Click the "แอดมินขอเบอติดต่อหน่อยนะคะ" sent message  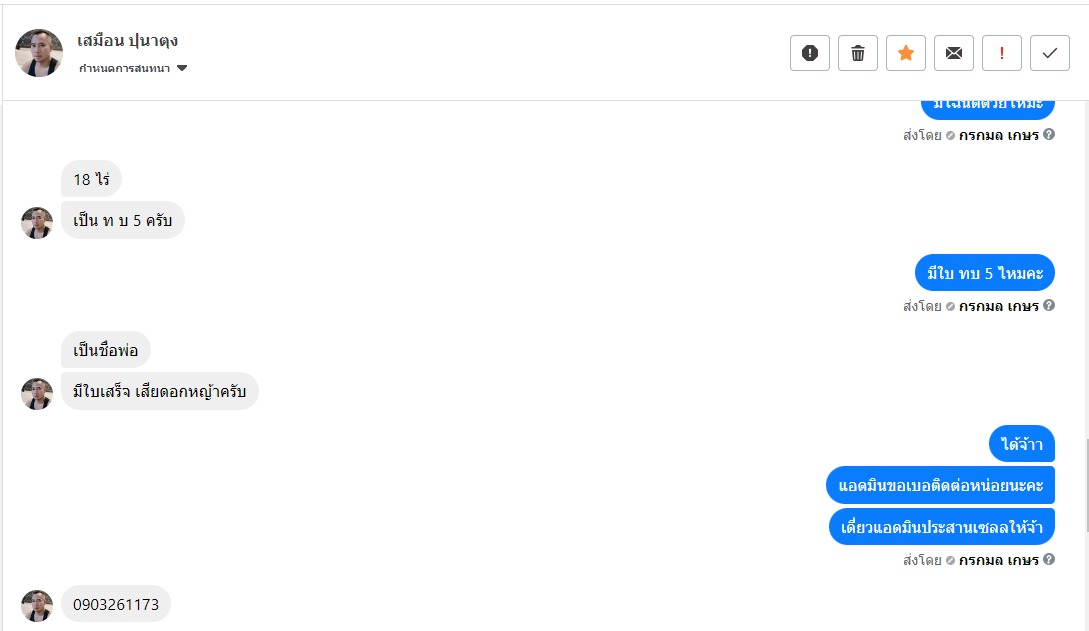(x=941, y=486)
